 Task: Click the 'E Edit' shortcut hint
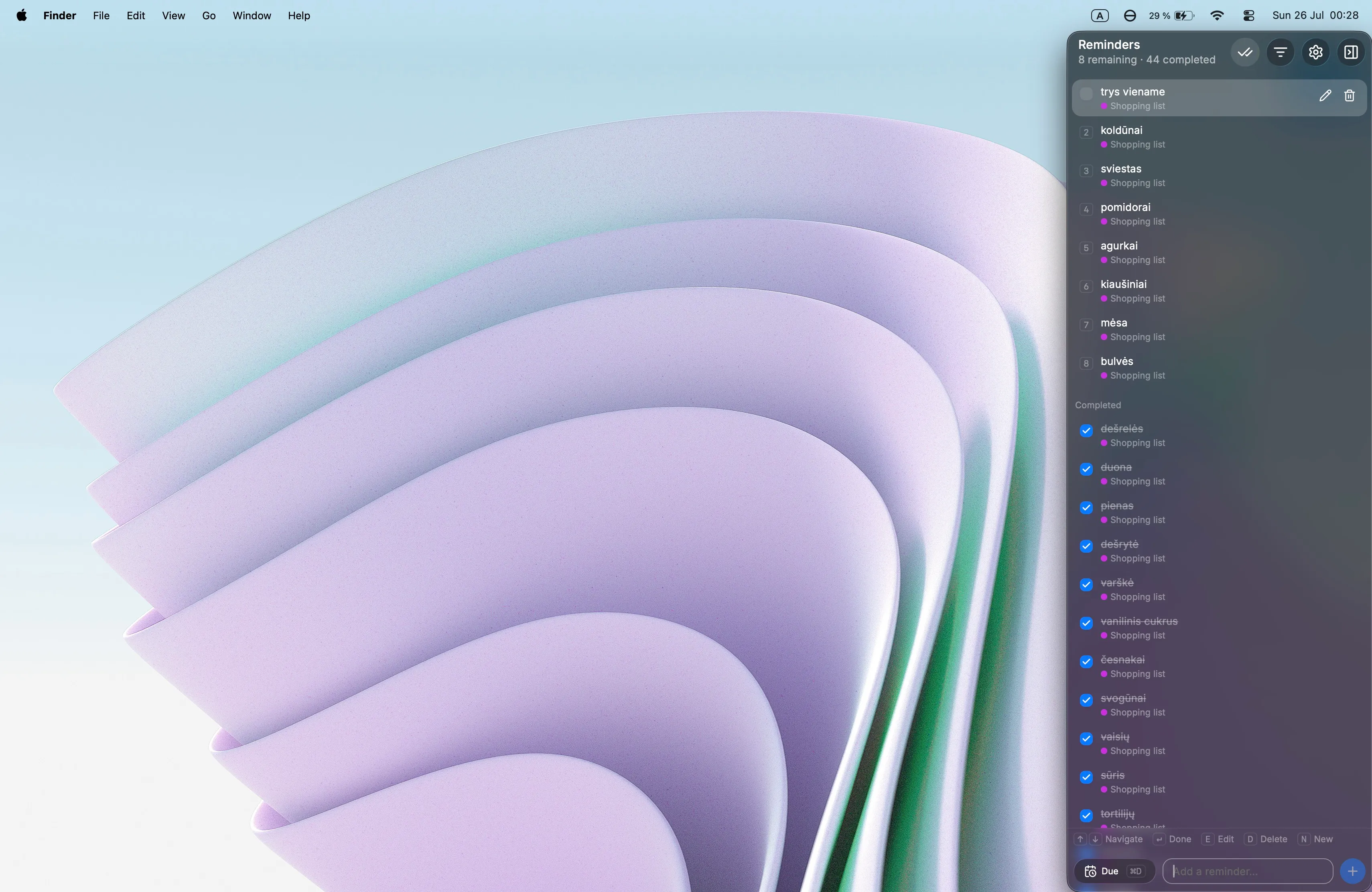pyautogui.click(x=1218, y=839)
